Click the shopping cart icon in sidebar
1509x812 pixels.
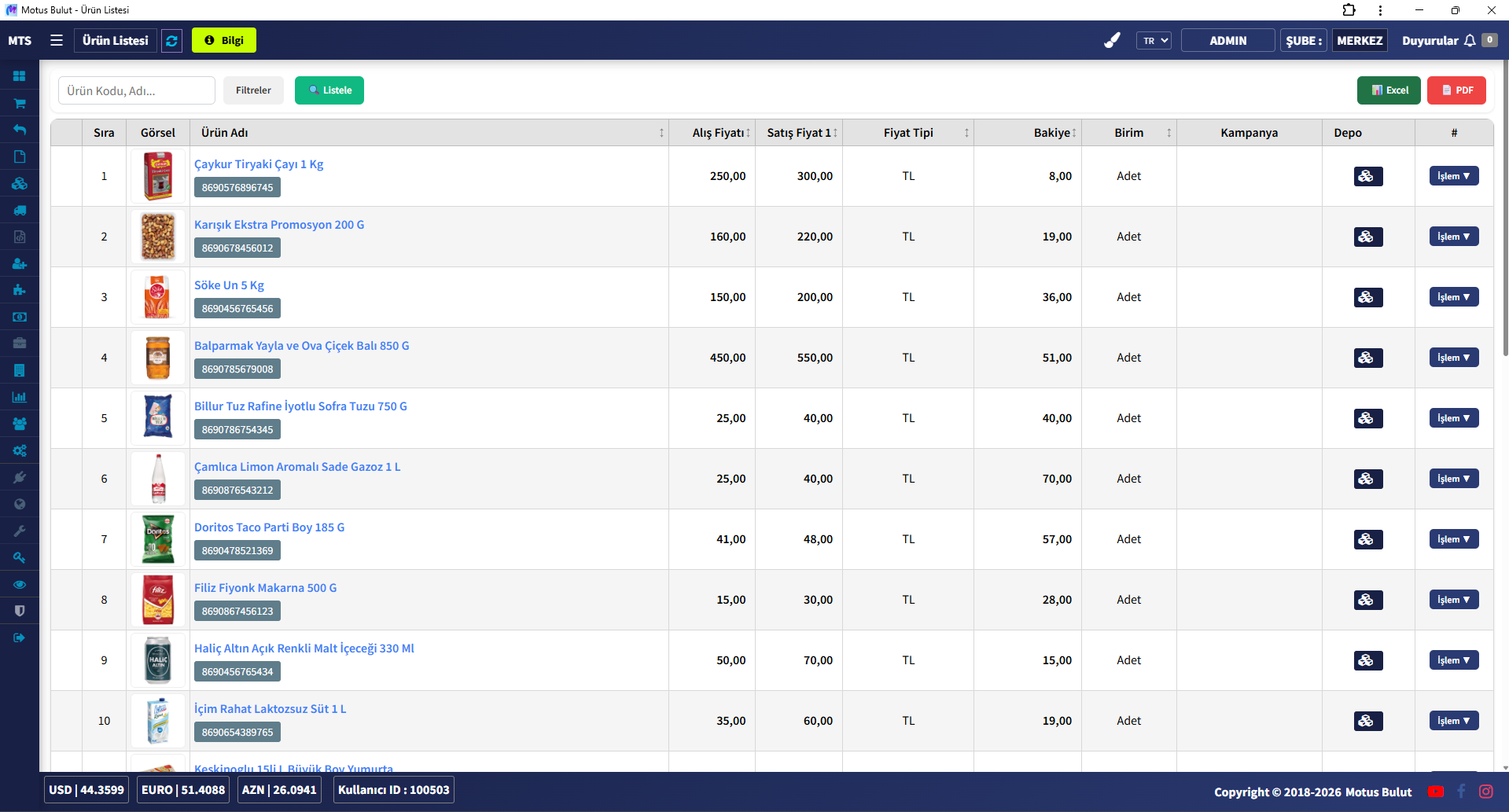[x=20, y=103]
